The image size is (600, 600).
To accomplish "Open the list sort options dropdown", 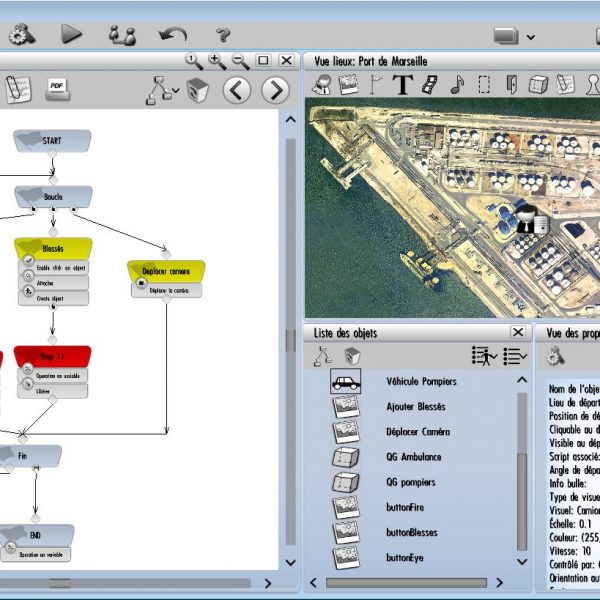I will (x=515, y=356).
